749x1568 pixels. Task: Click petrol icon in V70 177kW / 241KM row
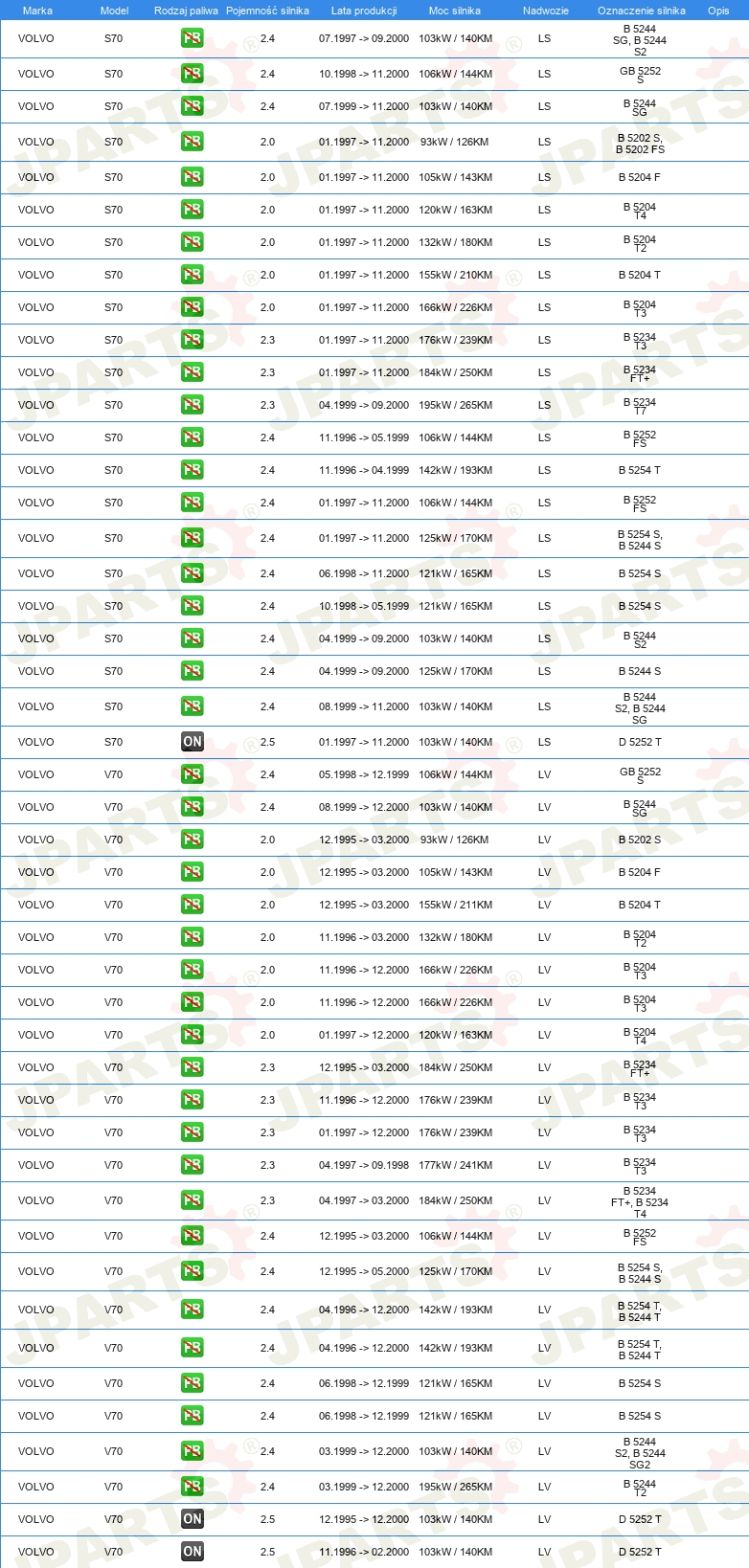[193, 1165]
